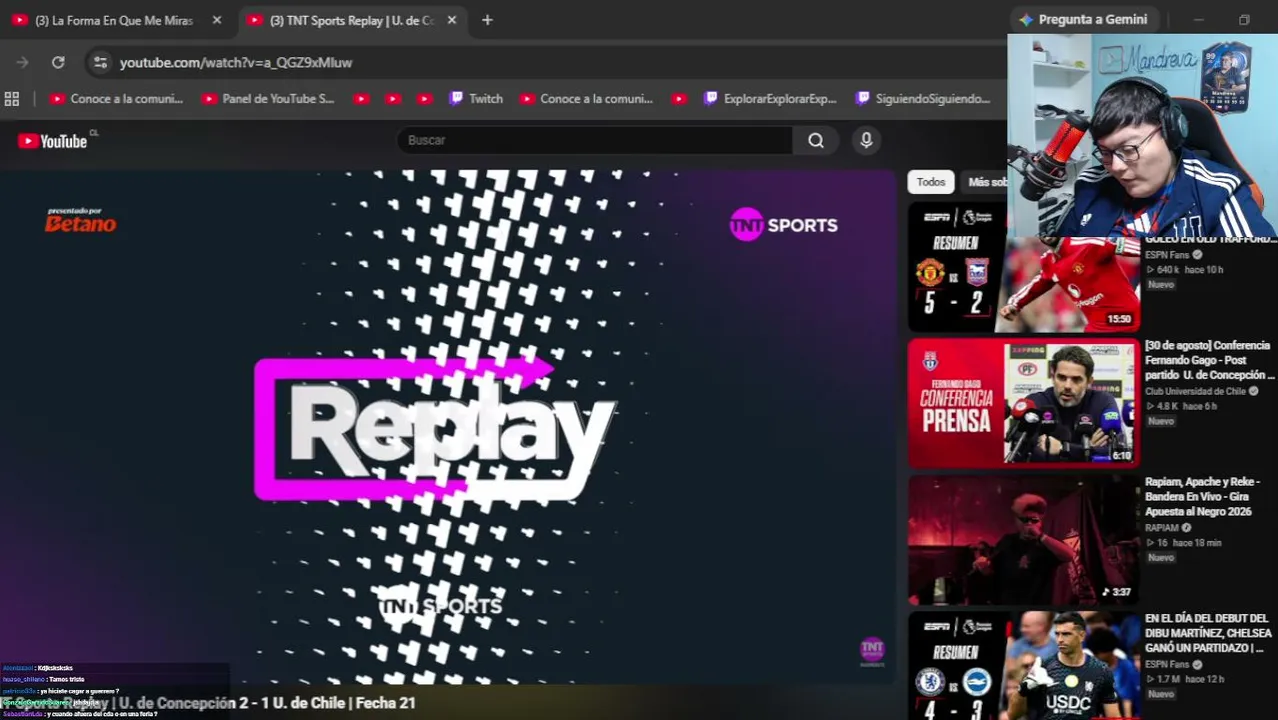Open the ExplorarExplorarExp... Twitch bookmark
Image resolution: width=1278 pixels, height=720 pixels.
click(x=770, y=99)
